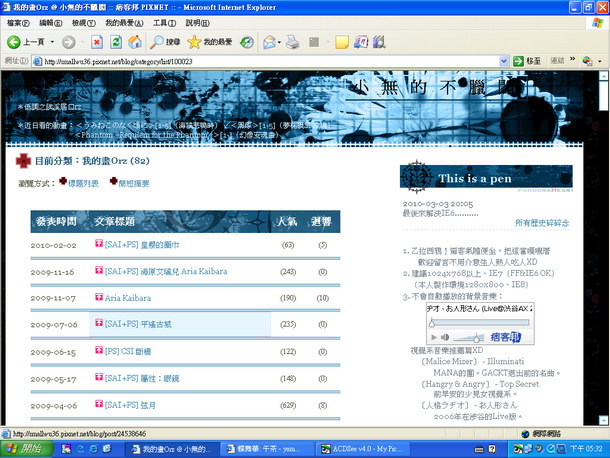The width and height of the screenshot is (610, 458).
Task: Mute the music player speaker icon
Action: (445, 337)
